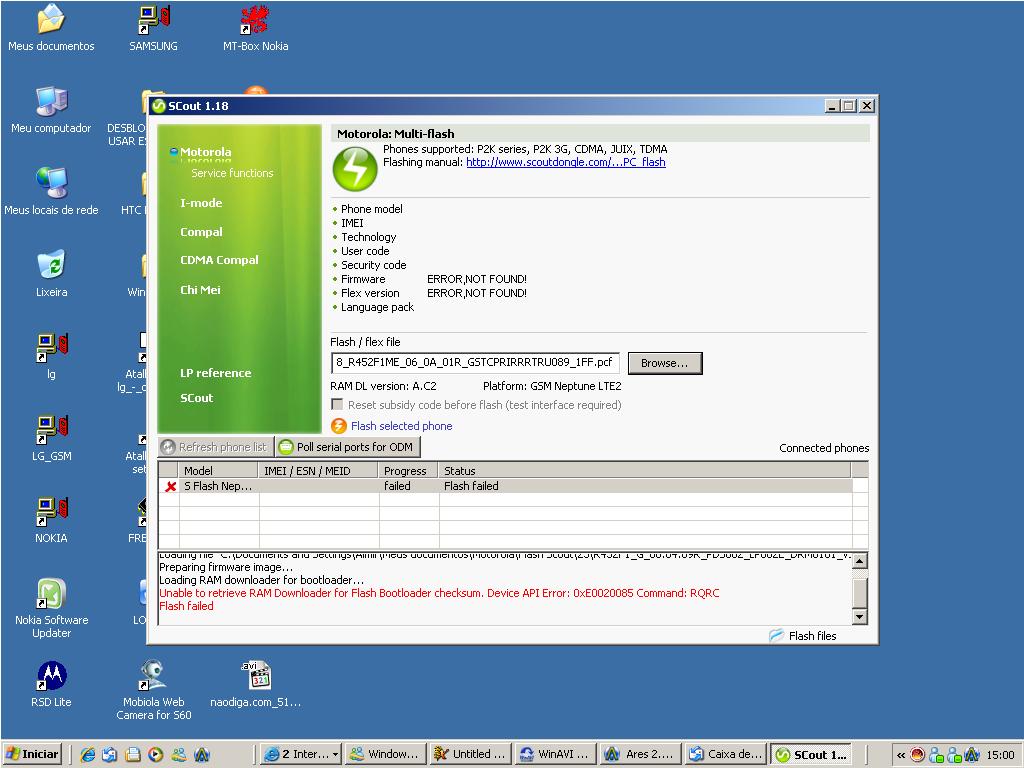
Task: Click the red X failed status icon
Action: tap(170, 487)
